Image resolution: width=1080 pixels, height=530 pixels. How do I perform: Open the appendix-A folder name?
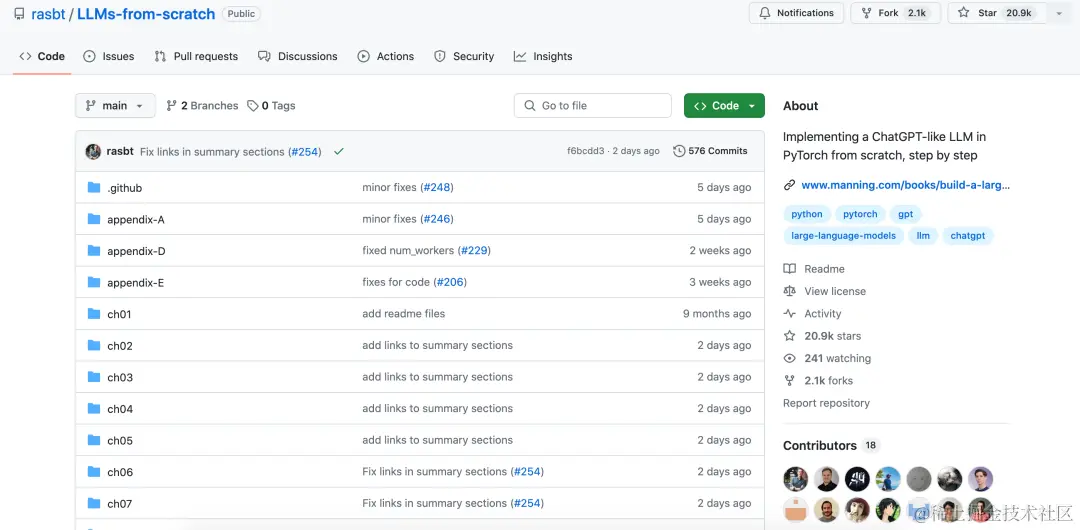[136, 220]
